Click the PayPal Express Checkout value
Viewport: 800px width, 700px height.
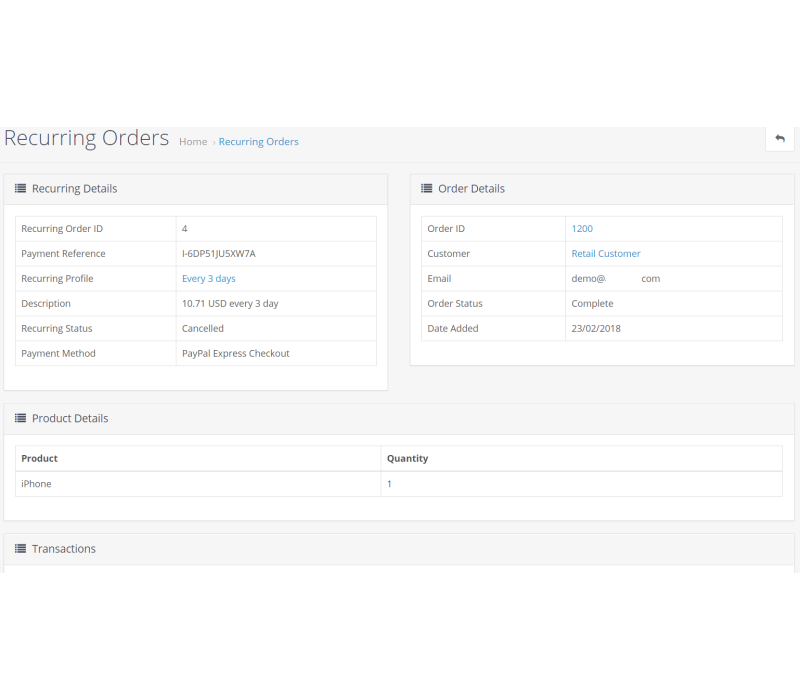(235, 354)
